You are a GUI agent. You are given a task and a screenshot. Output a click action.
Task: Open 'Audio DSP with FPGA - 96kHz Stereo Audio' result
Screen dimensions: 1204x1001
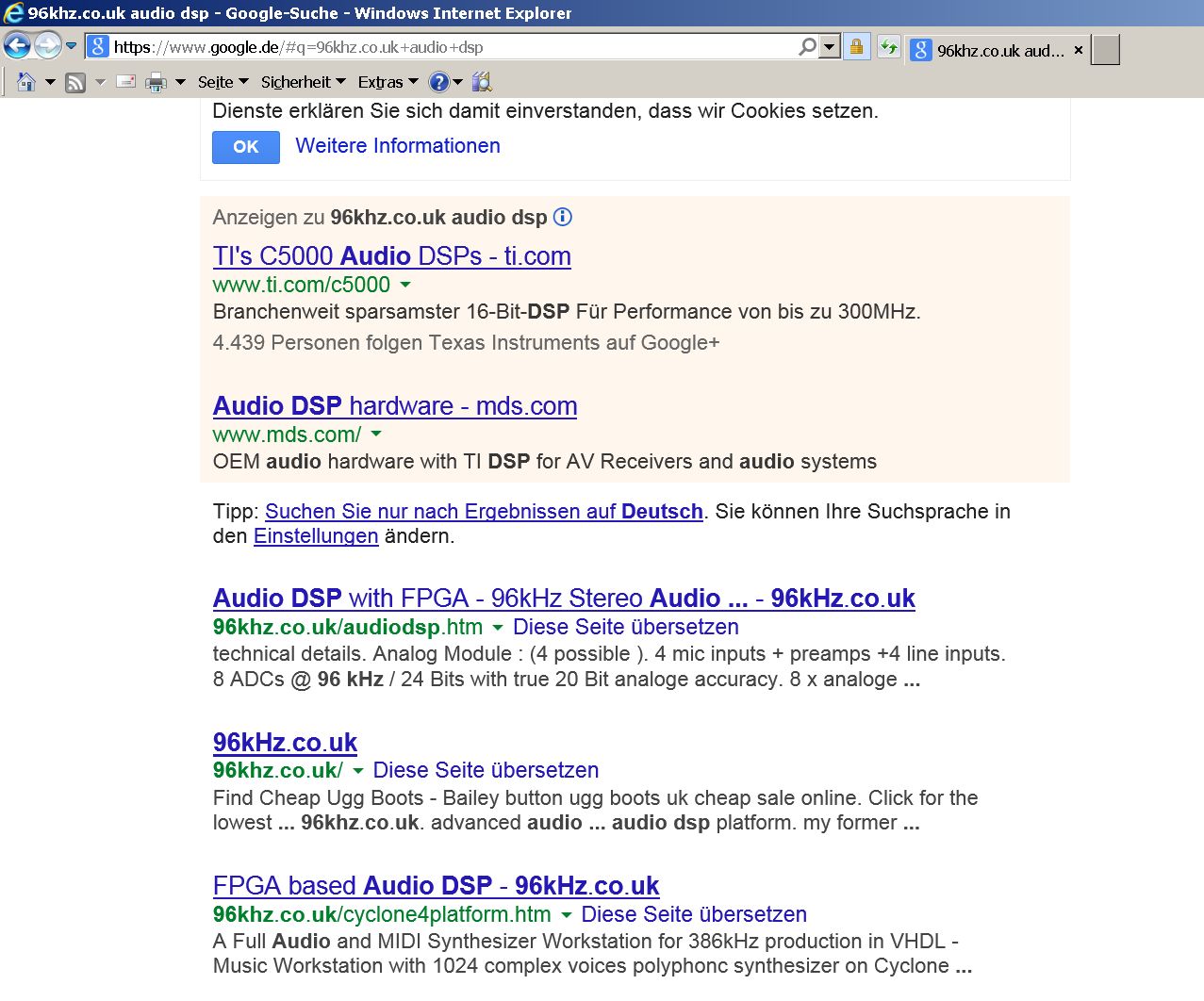[564, 599]
